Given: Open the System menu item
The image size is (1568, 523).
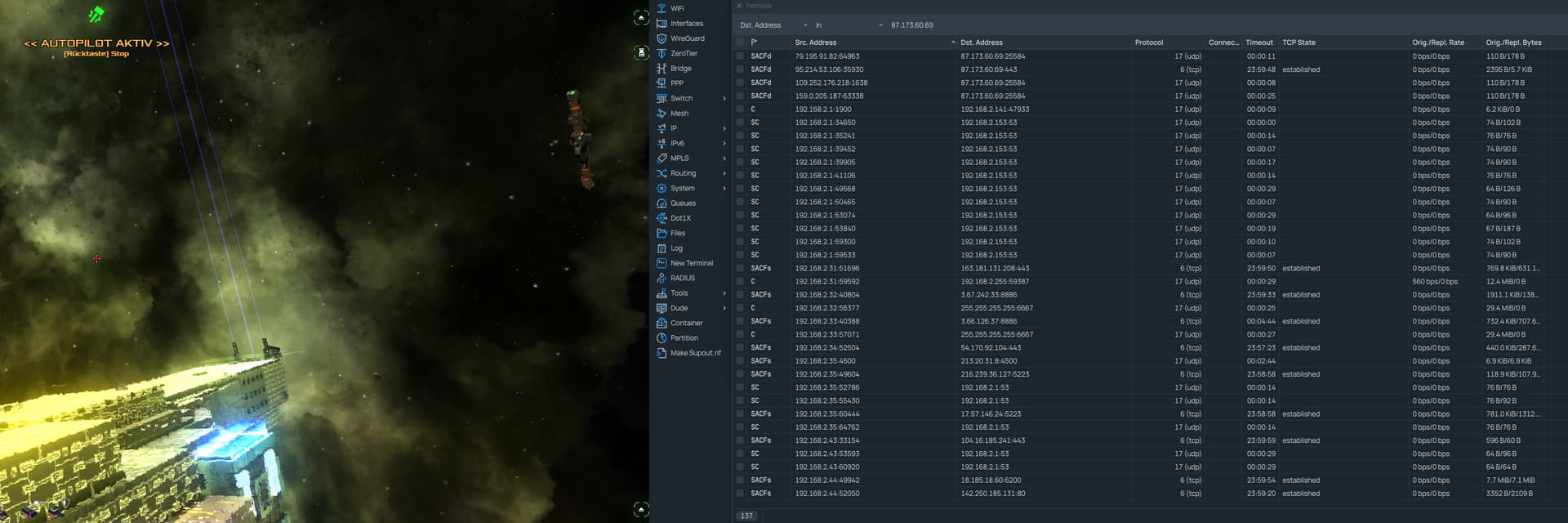Looking at the screenshot, I should coord(691,188).
